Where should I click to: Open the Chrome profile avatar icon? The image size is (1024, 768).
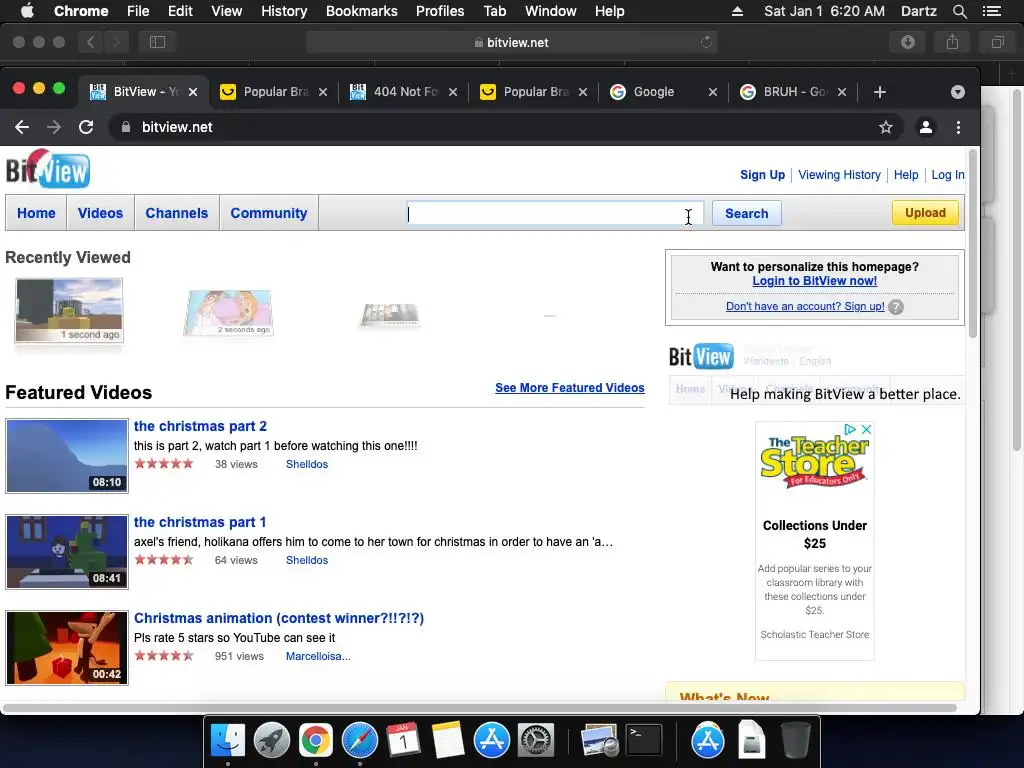pos(925,127)
